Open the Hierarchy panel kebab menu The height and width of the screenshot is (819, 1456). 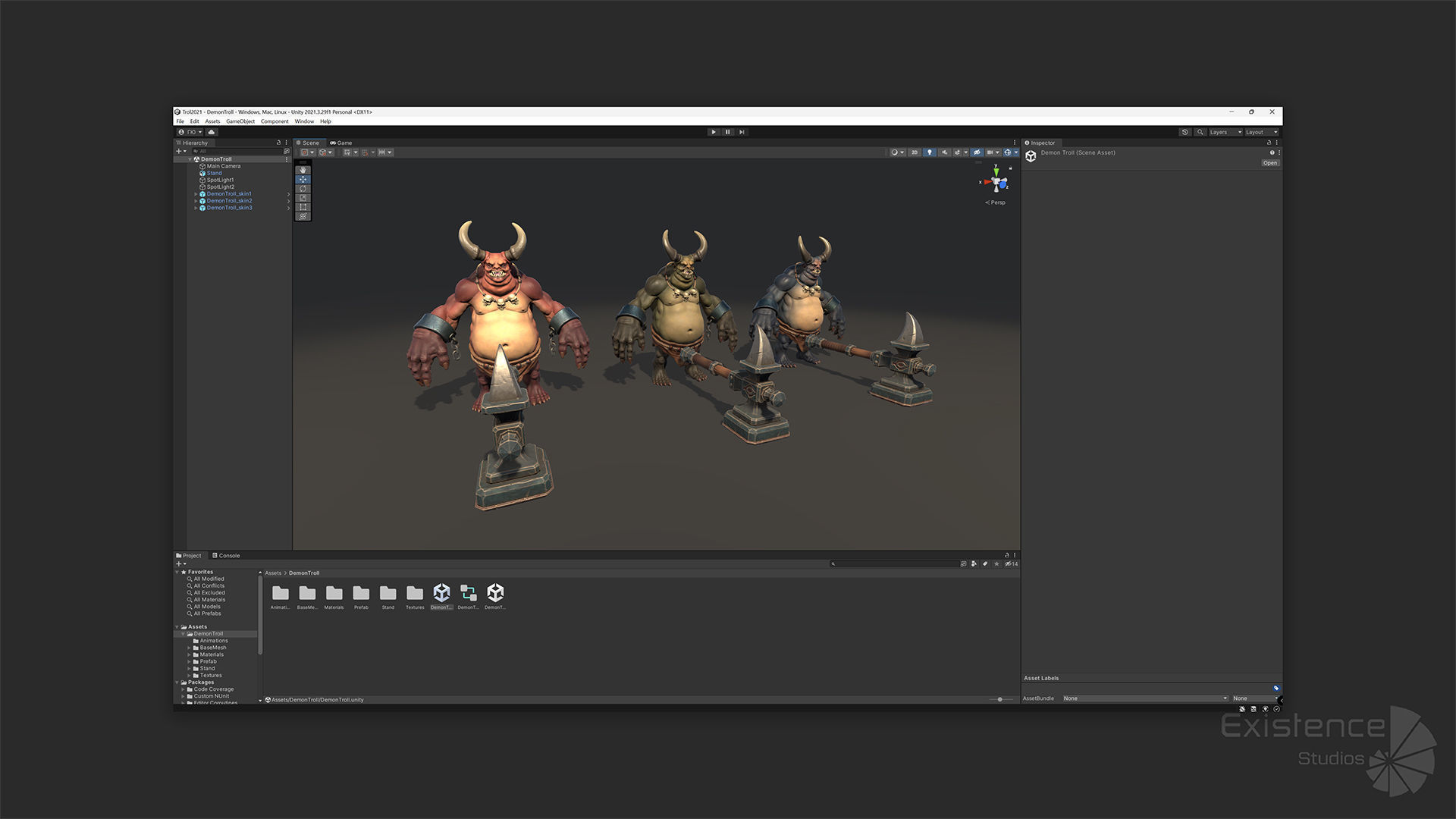pos(286,143)
